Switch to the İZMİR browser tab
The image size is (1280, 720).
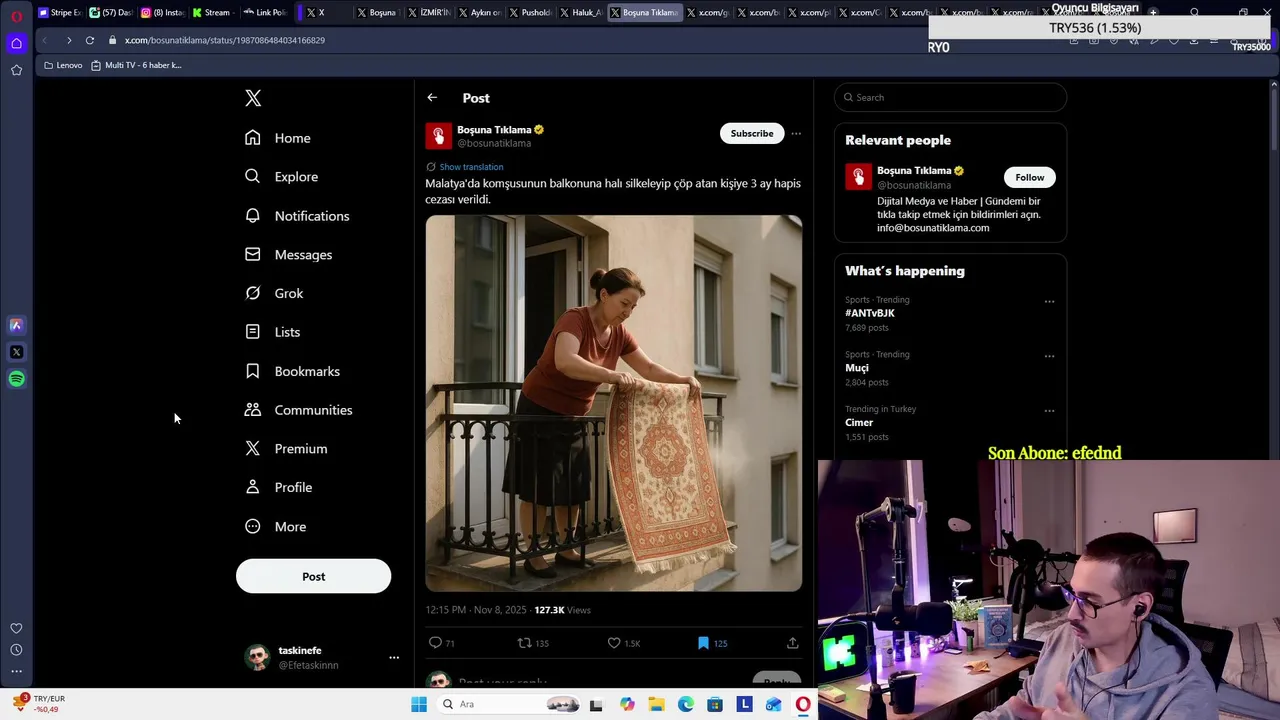coord(430,12)
